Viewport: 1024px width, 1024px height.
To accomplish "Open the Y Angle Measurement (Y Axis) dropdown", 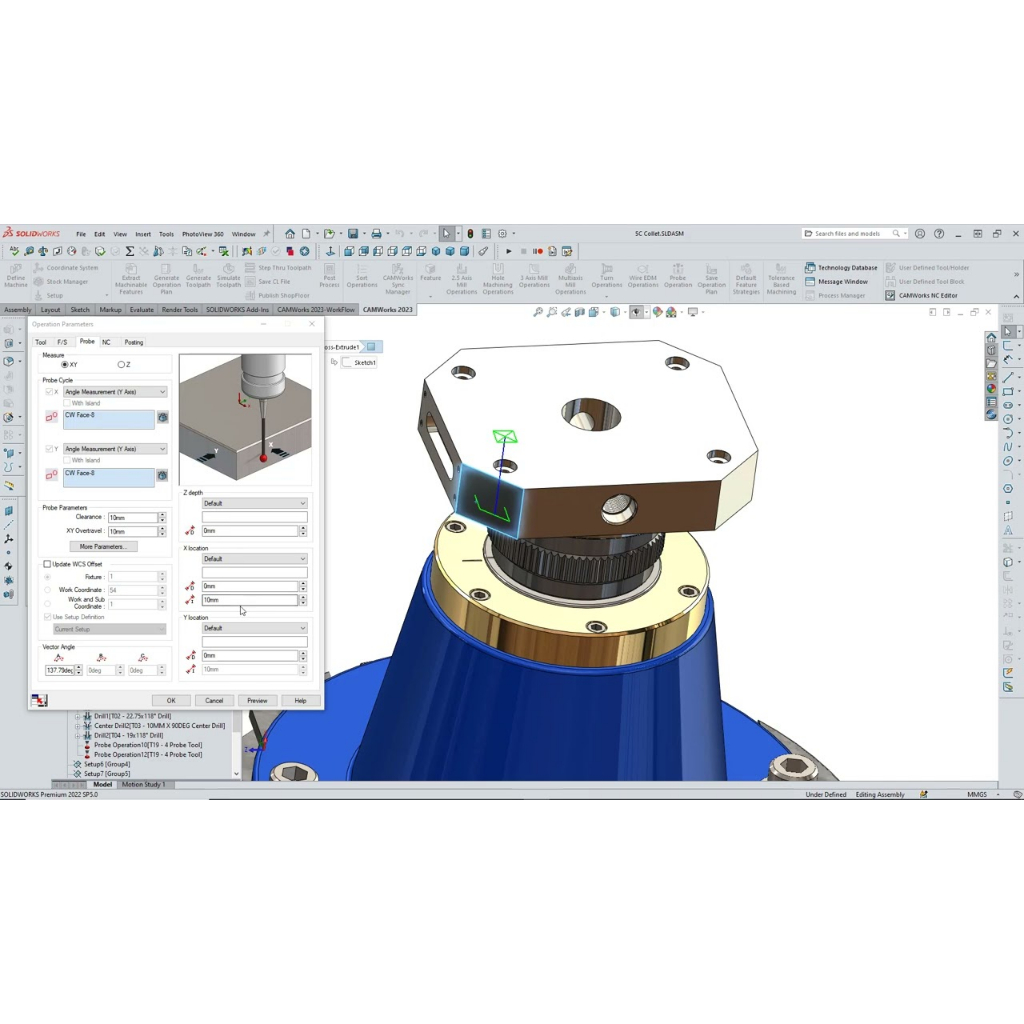I will coord(115,449).
